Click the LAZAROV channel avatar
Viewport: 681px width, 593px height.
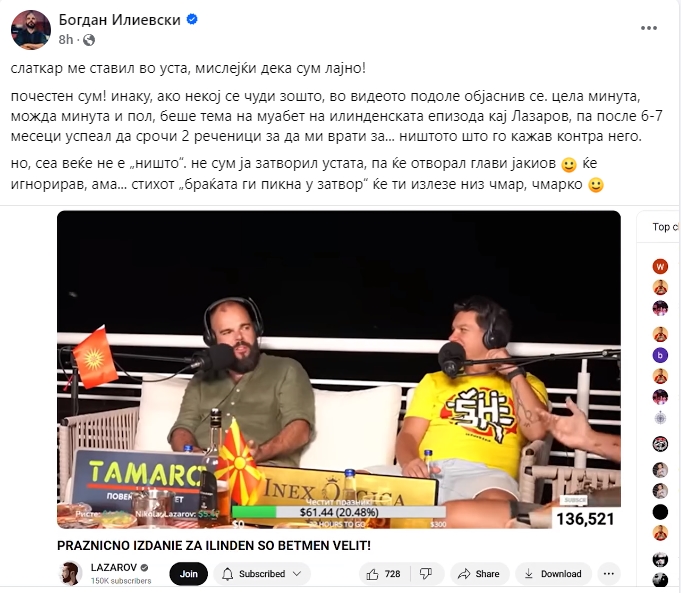pyautogui.click(x=70, y=573)
